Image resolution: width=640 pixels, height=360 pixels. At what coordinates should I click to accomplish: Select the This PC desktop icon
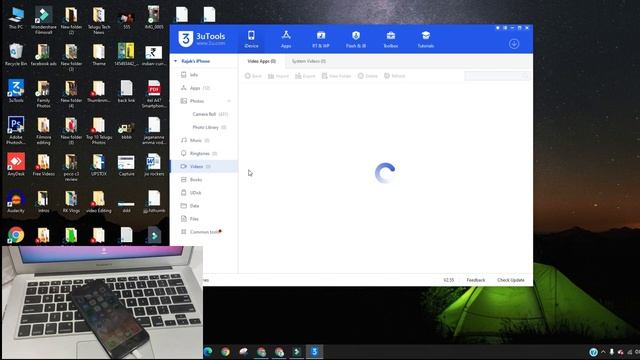pos(16,18)
